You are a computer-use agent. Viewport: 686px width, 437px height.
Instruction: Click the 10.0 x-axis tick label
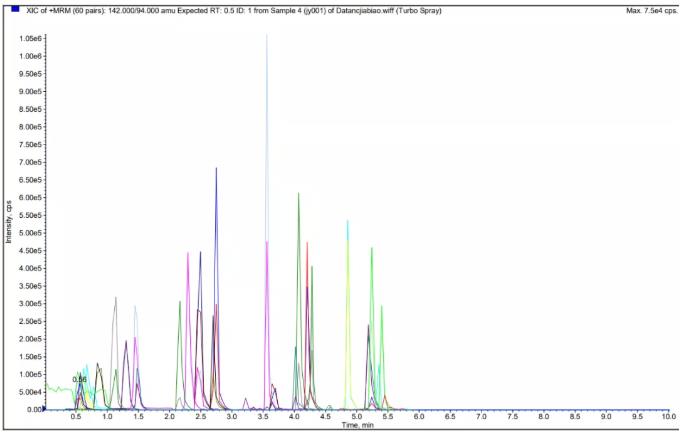(x=668, y=417)
